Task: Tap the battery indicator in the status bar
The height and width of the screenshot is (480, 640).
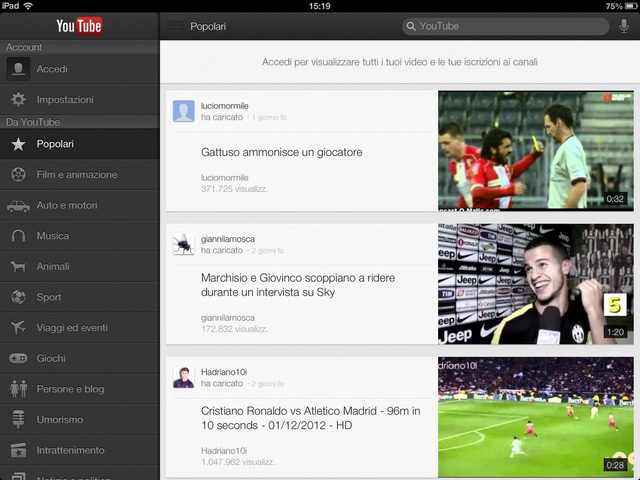Action: coord(631,6)
